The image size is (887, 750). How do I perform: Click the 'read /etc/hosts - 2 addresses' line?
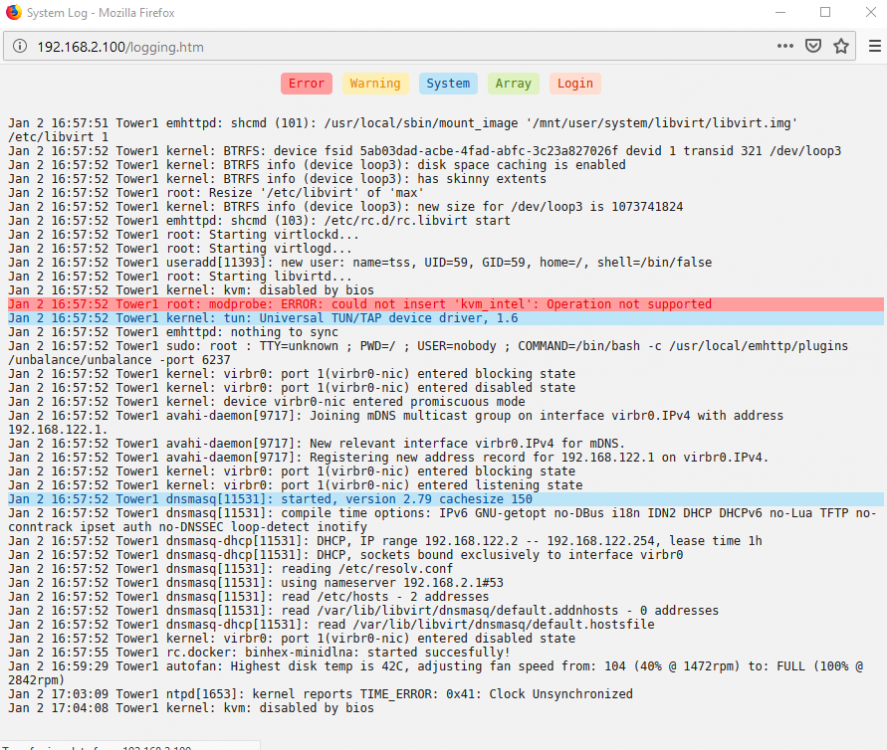click(x=248, y=597)
